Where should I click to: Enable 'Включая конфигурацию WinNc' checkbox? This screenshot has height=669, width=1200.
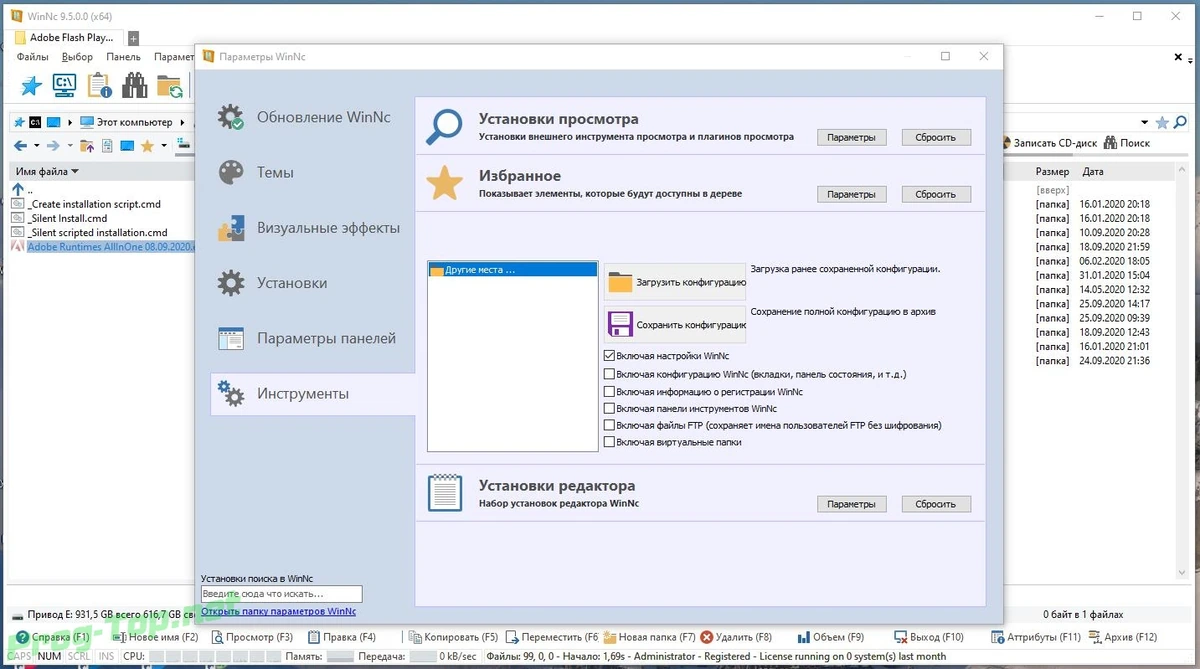pyautogui.click(x=609, y=374)
